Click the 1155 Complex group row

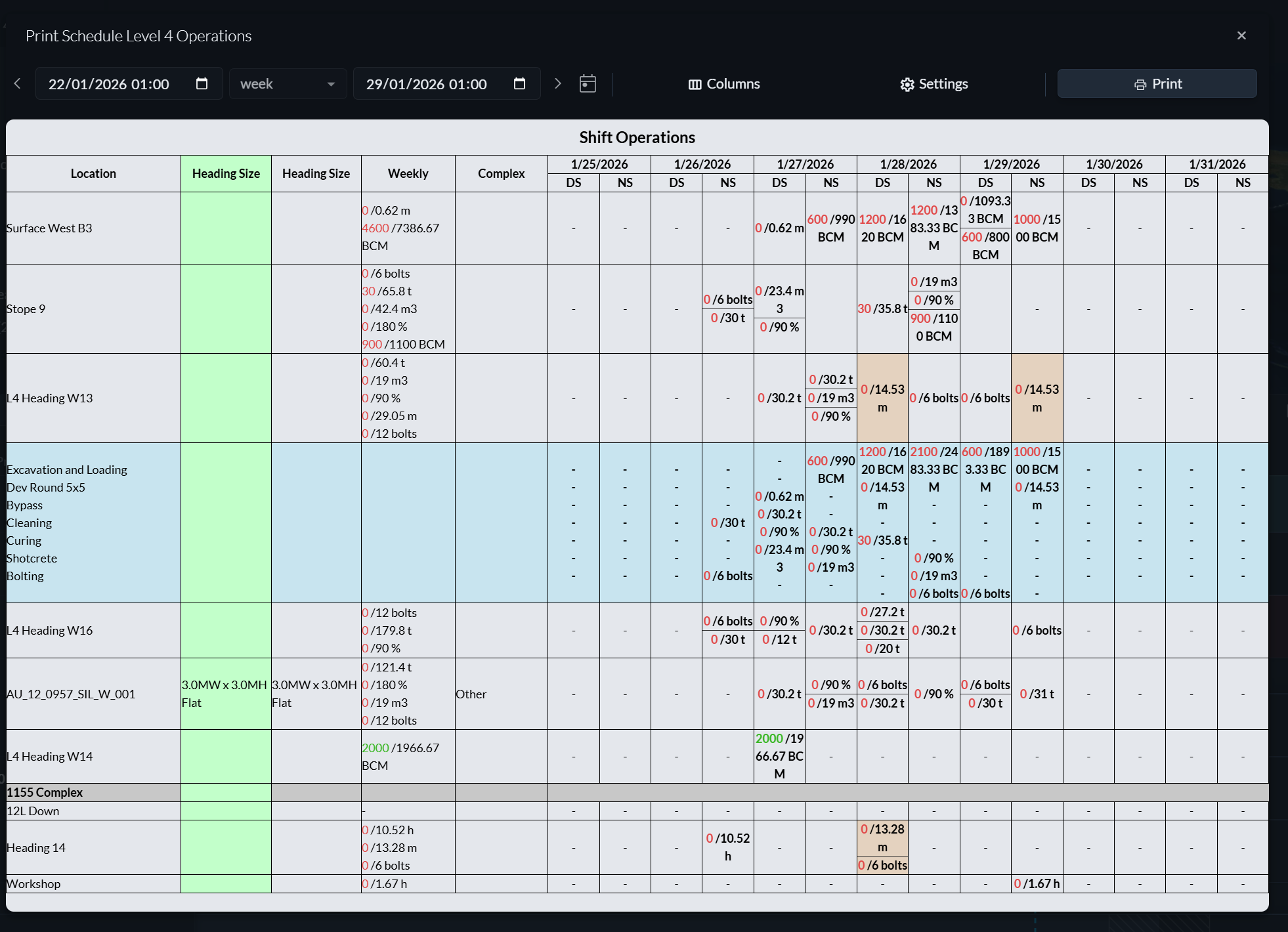coord(637,792)
